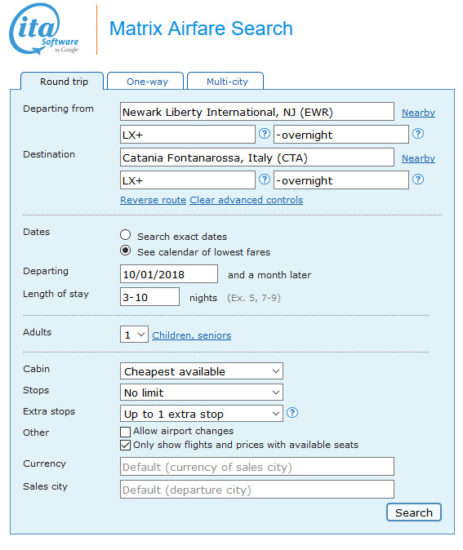The image size is (463, 550).
Task: Expand Extra stops dropdown
Action: pyautogui.click(x=201, y=414)
